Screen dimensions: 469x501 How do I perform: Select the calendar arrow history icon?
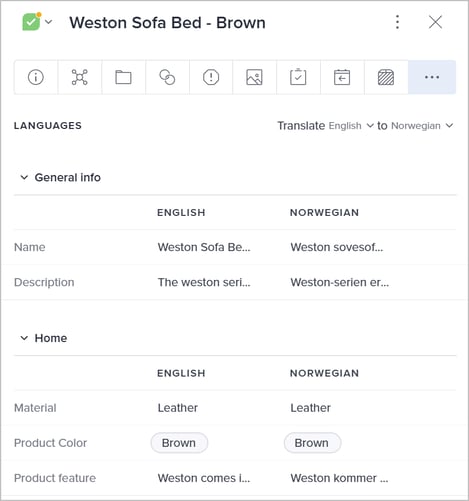pyautogui.click(x=342, y=77)
